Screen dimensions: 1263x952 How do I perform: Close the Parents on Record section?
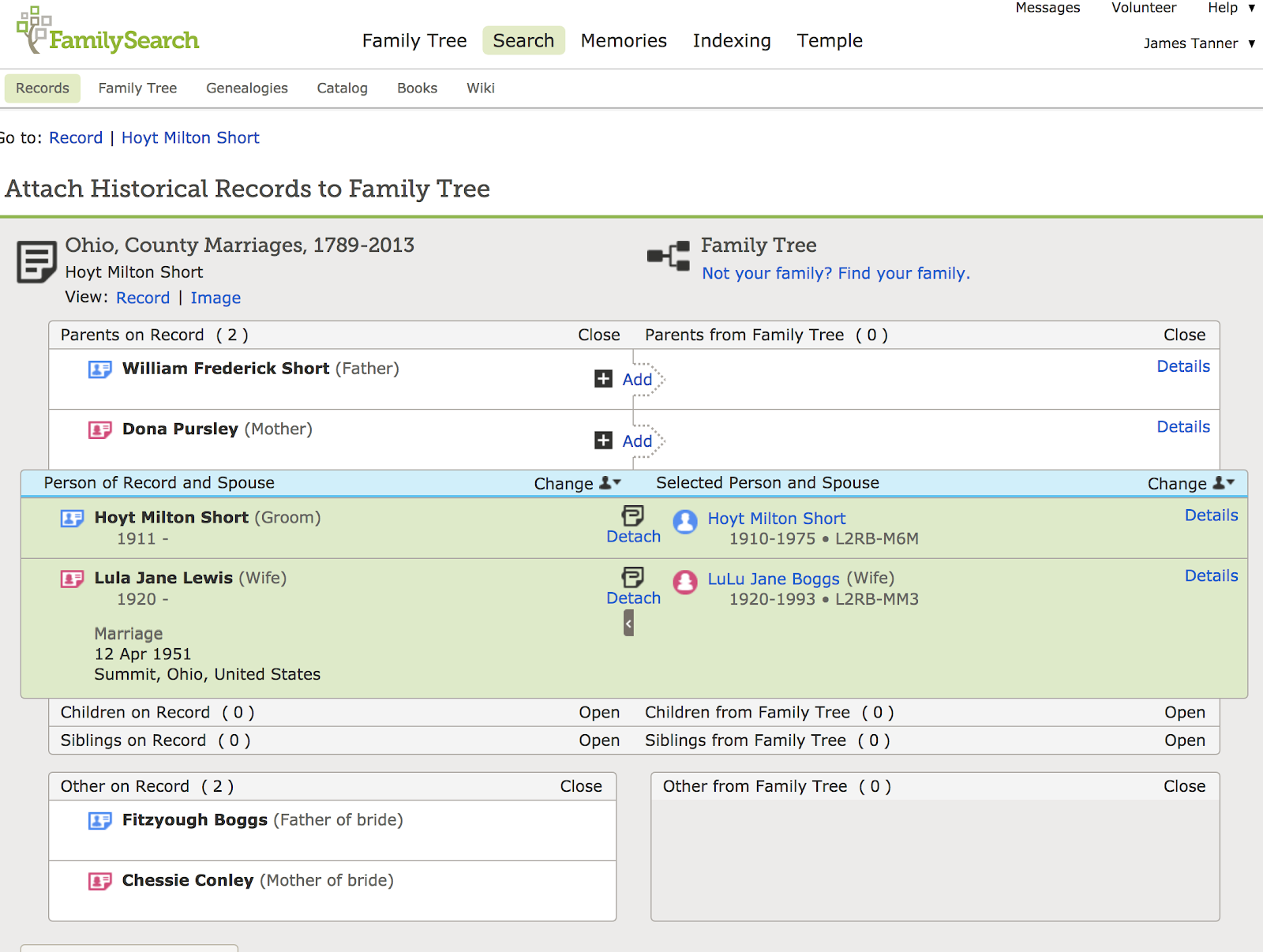599,335
